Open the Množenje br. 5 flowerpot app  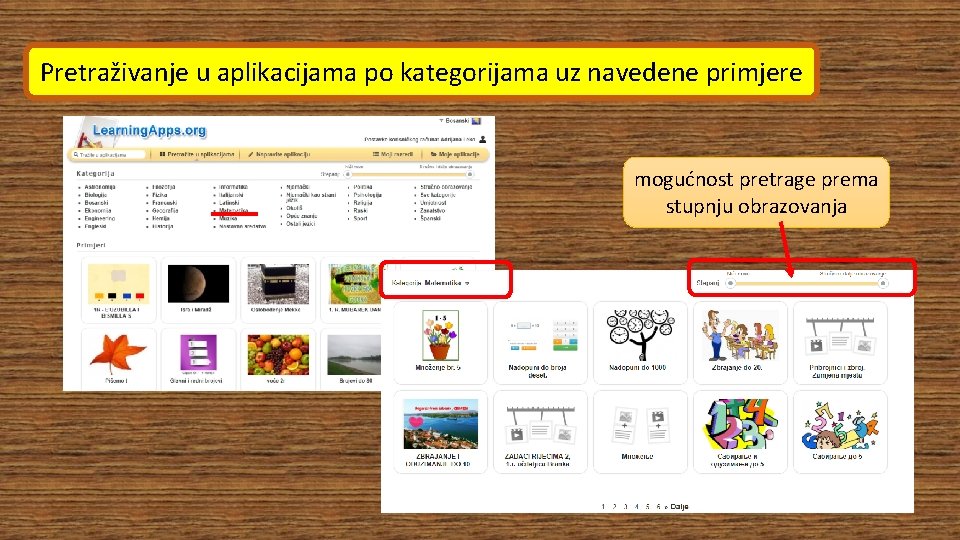tap(440, 342)
